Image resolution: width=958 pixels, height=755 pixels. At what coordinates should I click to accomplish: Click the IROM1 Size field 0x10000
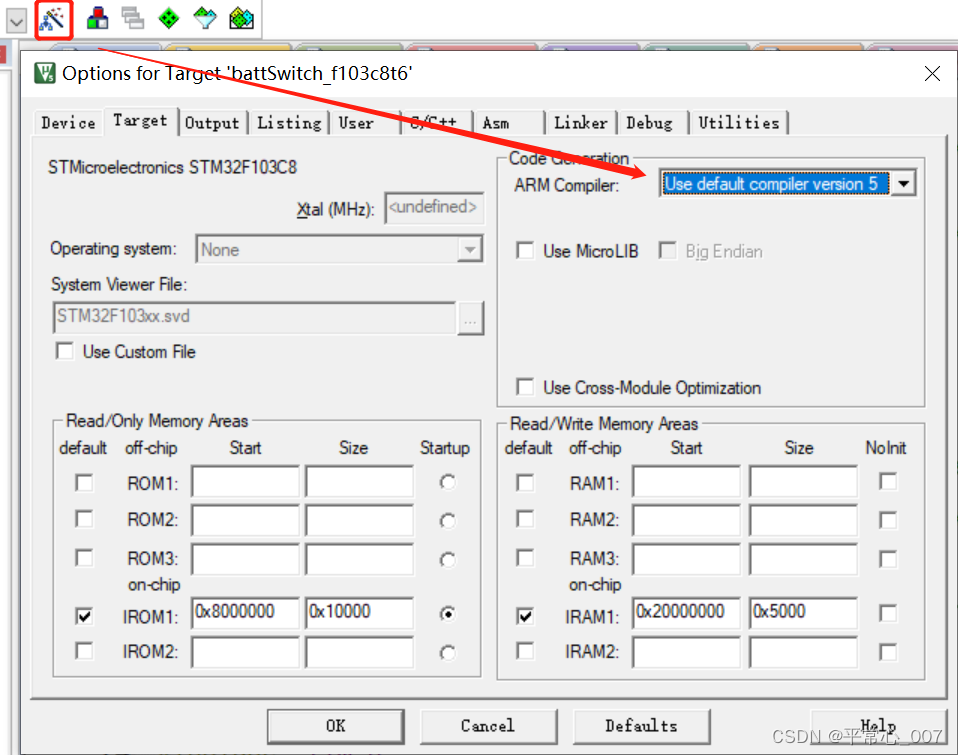(x=360, y=613)
